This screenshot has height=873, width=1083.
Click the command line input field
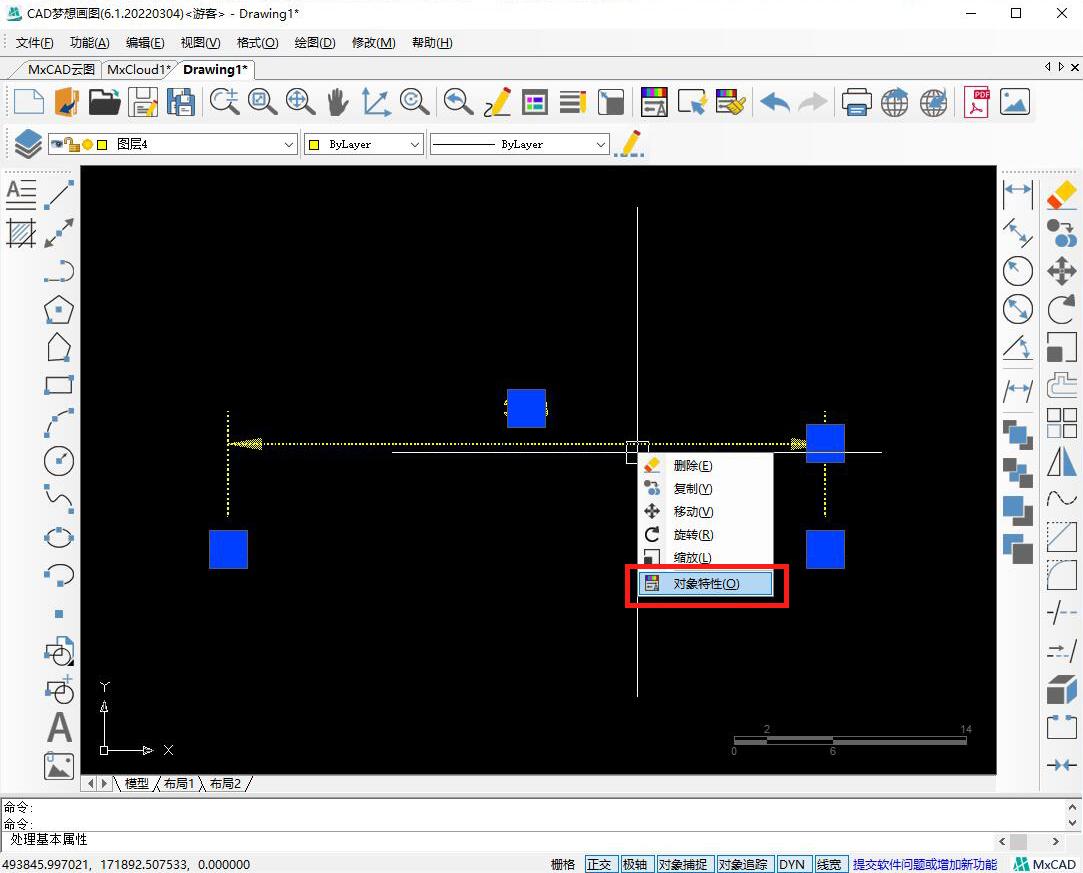(x=500, y=840)
